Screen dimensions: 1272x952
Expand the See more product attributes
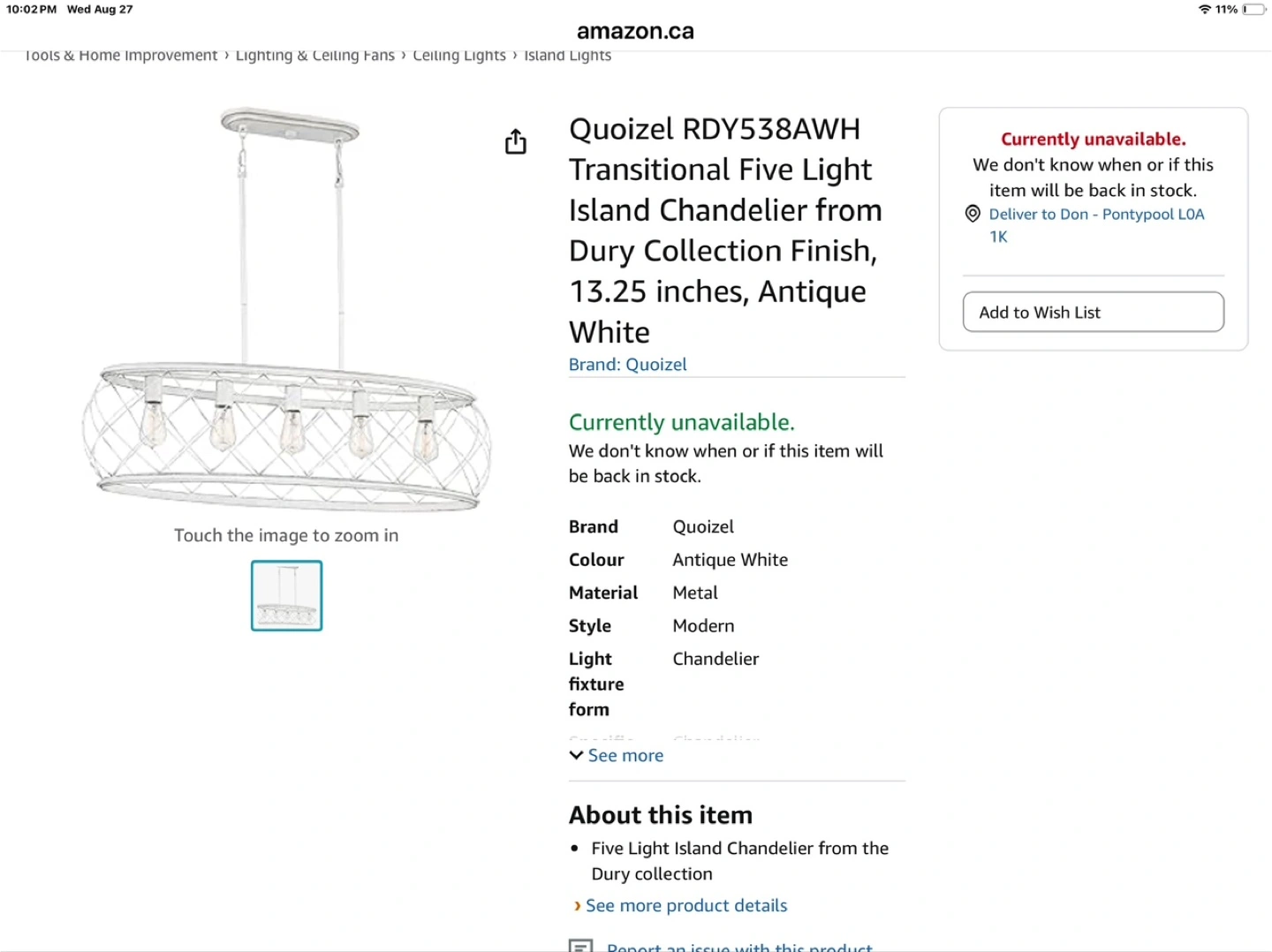pyautogui.click(x=617, y=755)
